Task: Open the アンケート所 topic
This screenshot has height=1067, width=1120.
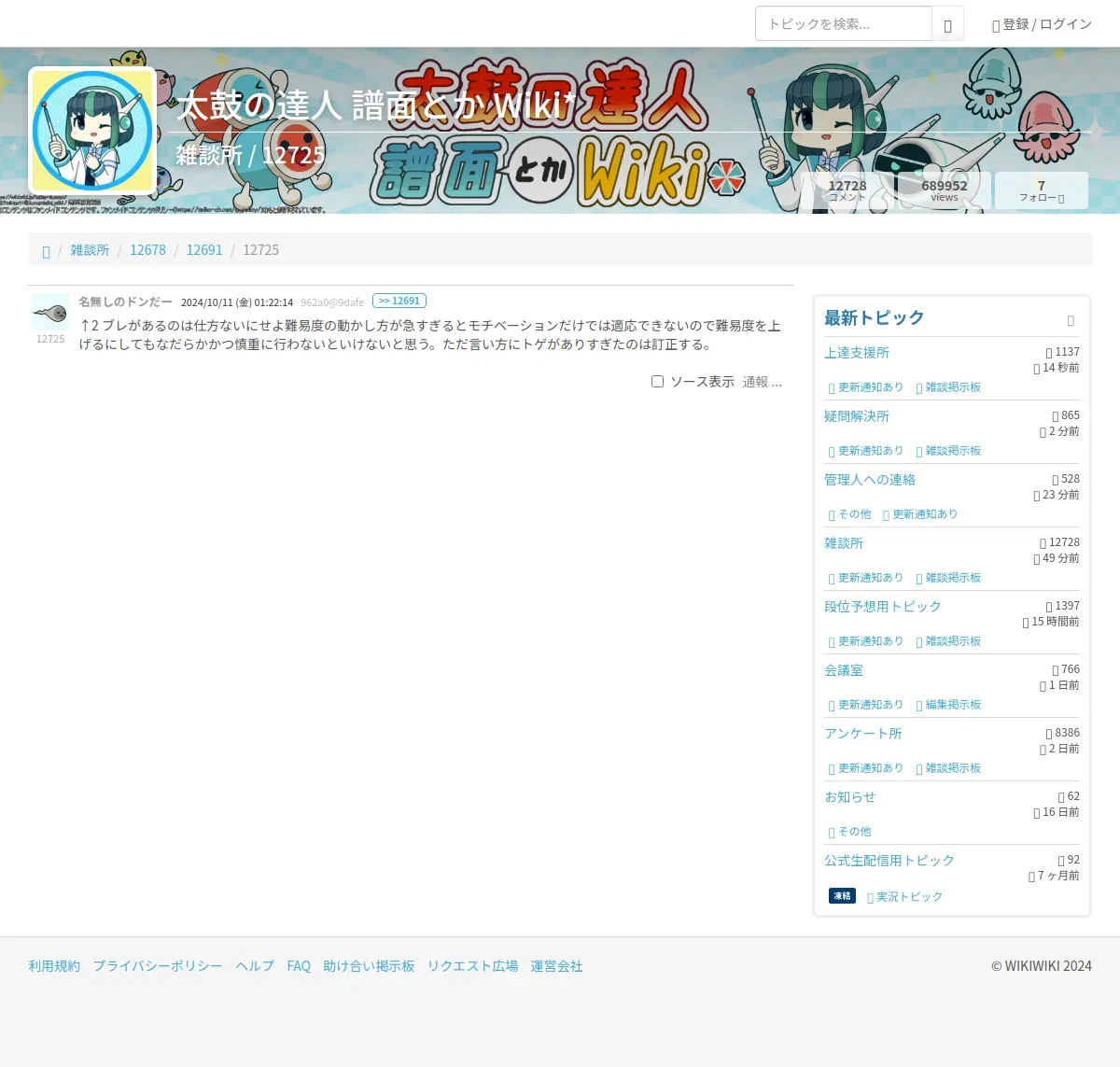Action: [x=863, y=734]
